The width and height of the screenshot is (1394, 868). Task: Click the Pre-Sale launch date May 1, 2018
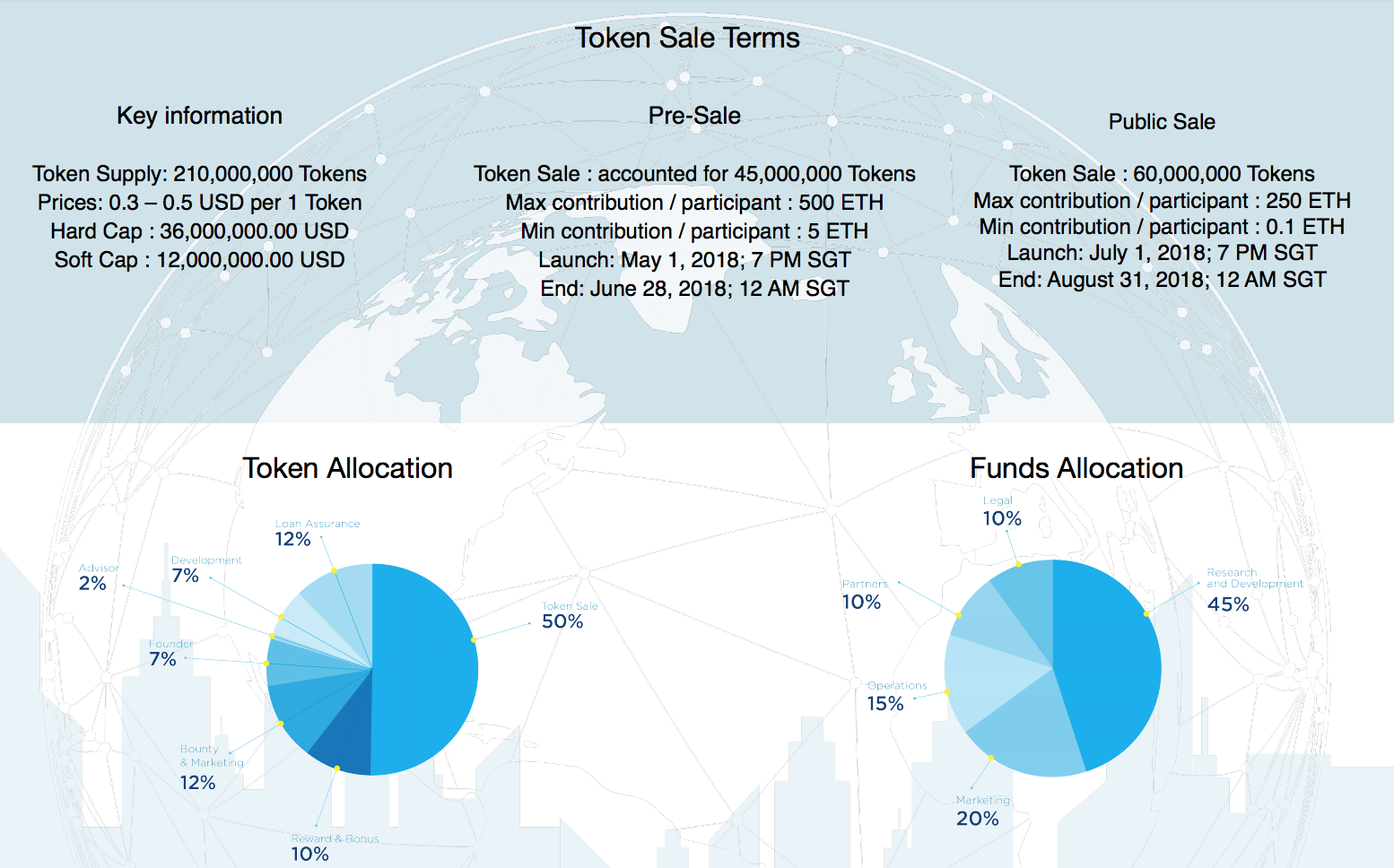click(x=694, y=260)
